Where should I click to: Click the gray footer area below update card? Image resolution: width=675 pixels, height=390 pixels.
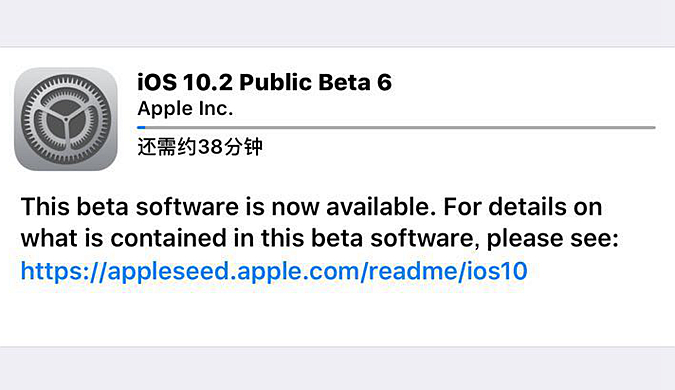tap(338, 368)
